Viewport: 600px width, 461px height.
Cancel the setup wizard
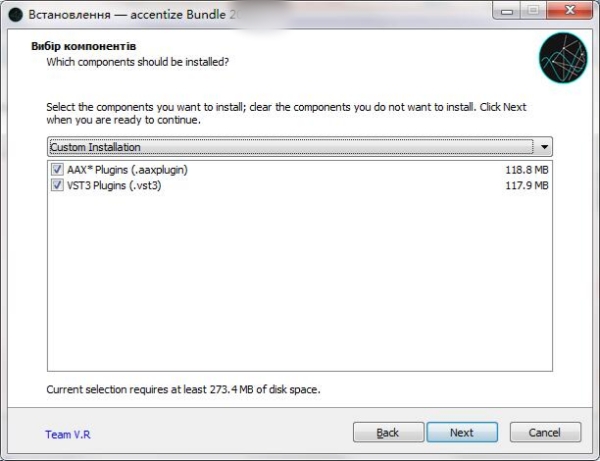(x=545, y=433)
